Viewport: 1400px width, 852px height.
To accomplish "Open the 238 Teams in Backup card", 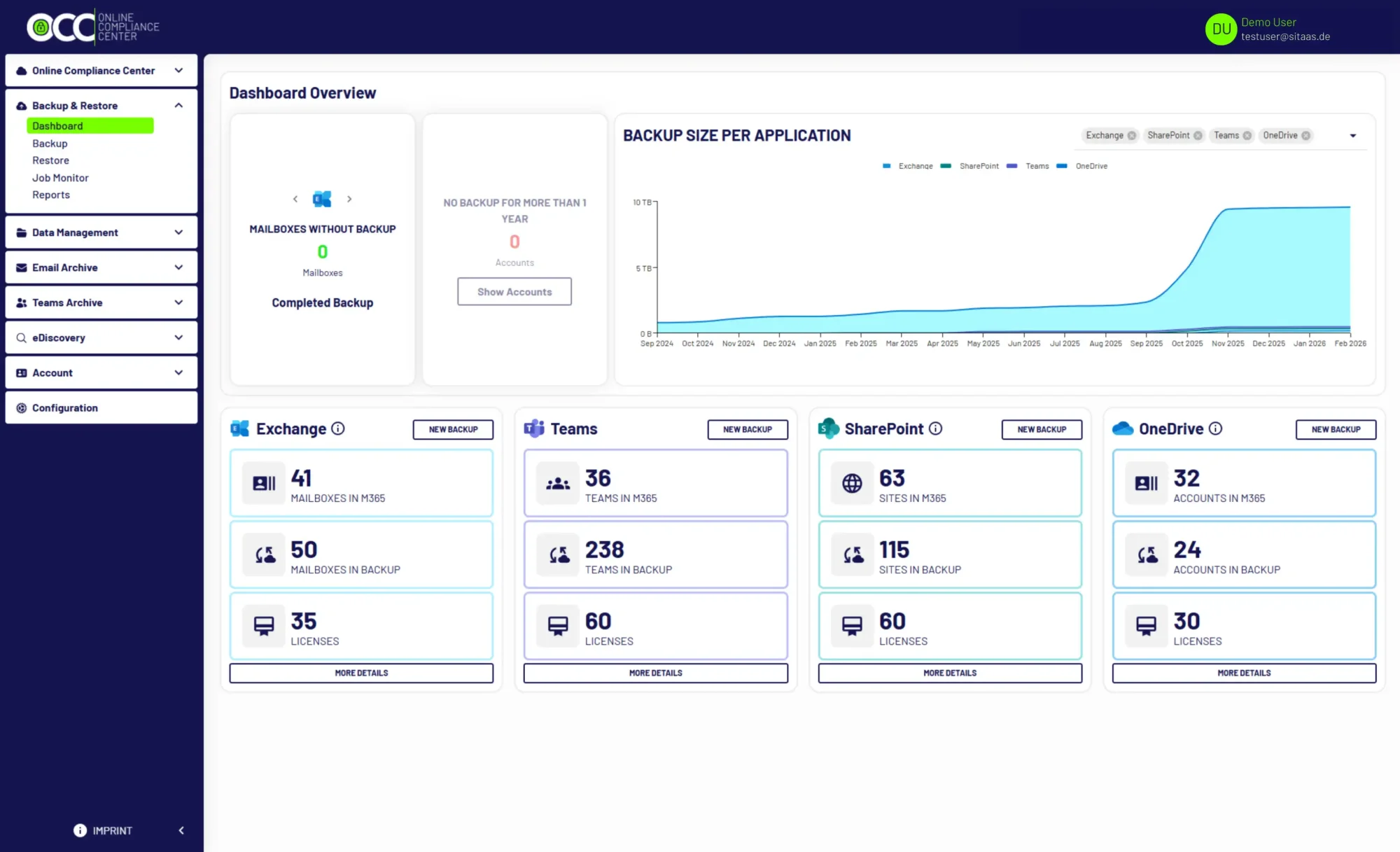I will coord(655,555).
